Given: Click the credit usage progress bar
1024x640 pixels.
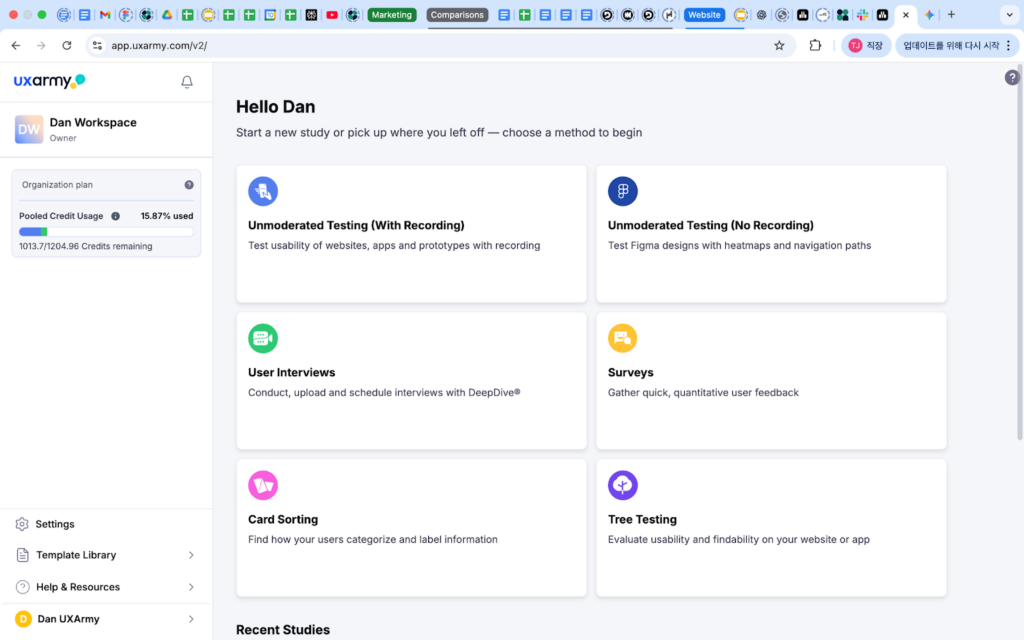Looking at the screenshot, I should pyautogui.click(x=105, y=230).
